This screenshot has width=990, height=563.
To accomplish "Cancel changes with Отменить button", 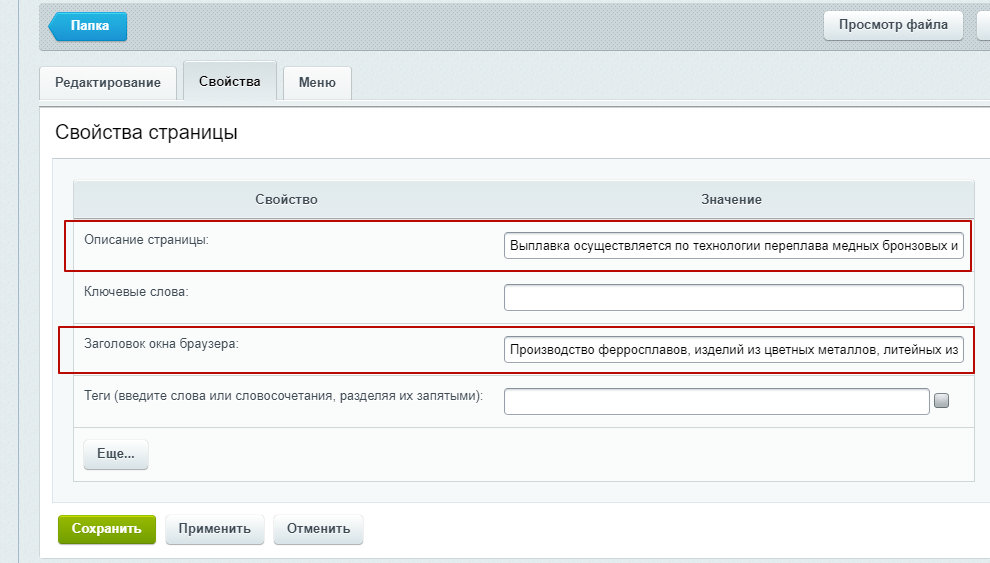I will point(318,529).
